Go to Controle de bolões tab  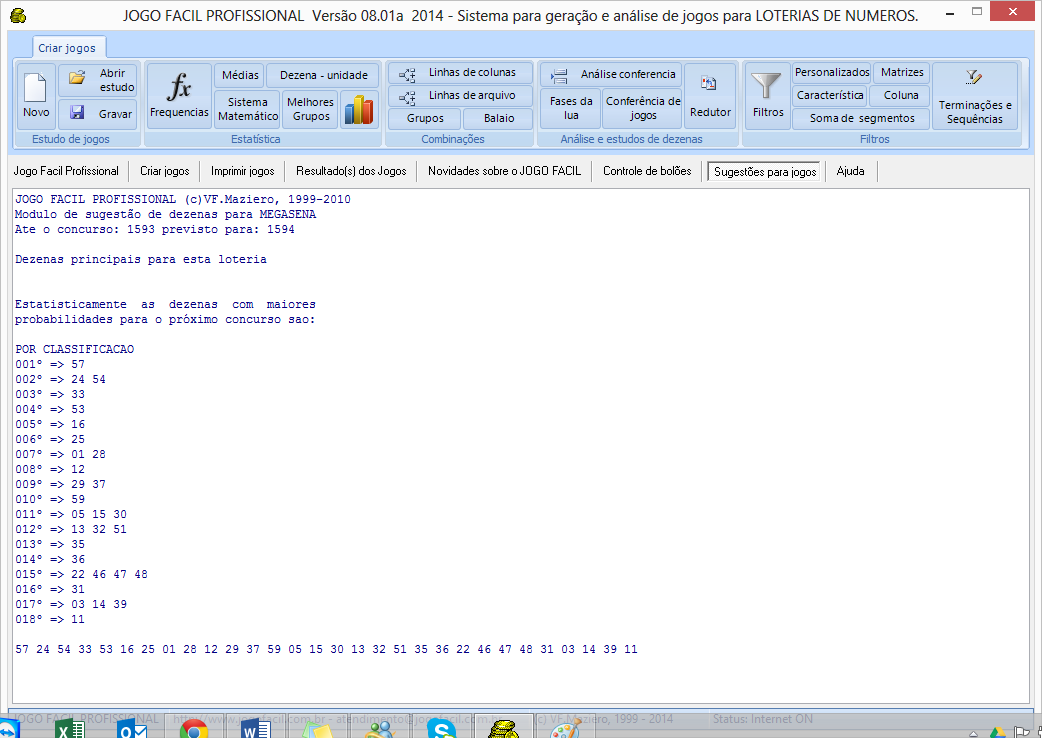point(647,171)
